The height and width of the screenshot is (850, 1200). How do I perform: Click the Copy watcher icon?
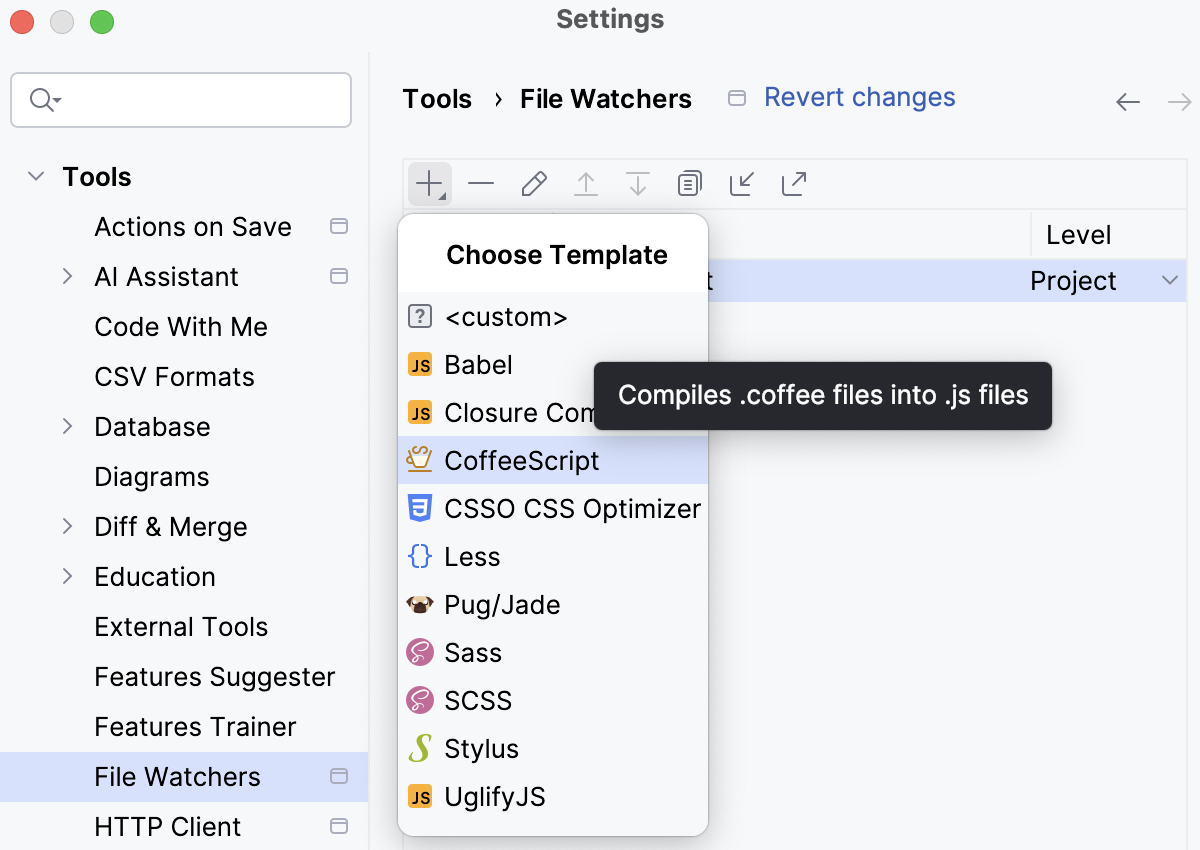(x=689, y=183)
